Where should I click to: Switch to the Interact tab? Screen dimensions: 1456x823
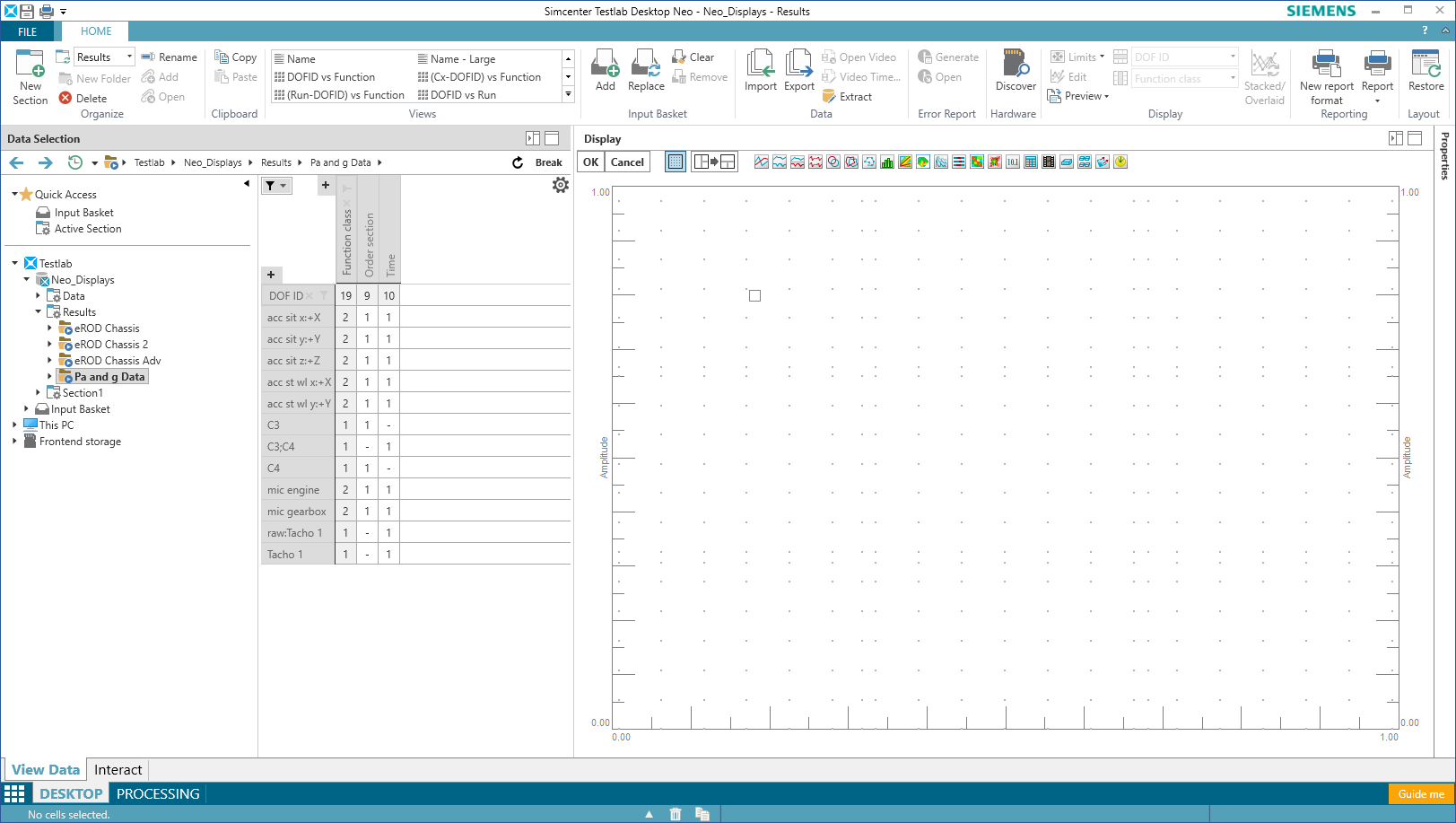pos(118,770)
